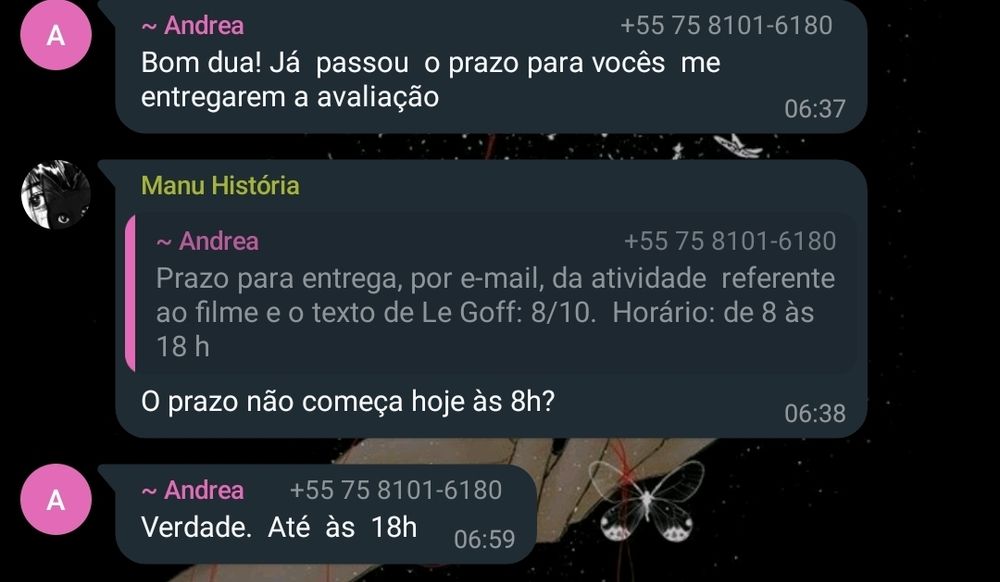The image size is (1000, 582).
Task: Click the butterfly on the chat wallpaper
Action: [646, 500]
